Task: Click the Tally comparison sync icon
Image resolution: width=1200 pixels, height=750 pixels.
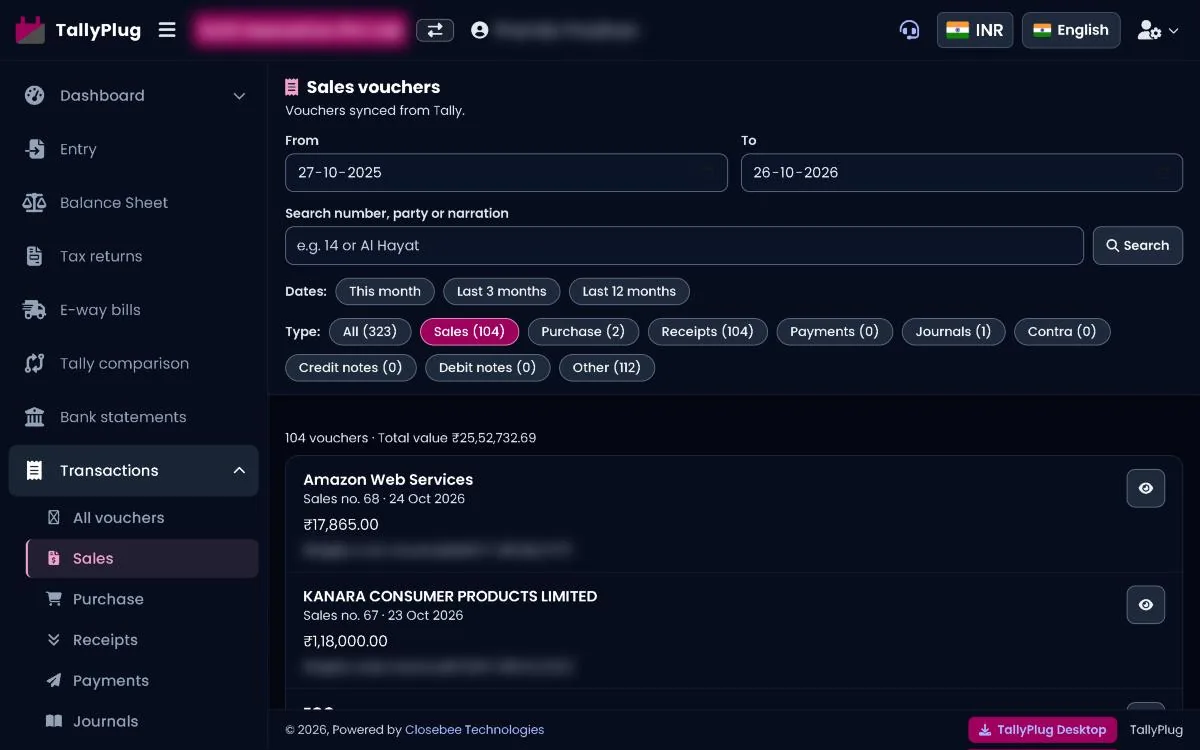Action: coord(35,363)
